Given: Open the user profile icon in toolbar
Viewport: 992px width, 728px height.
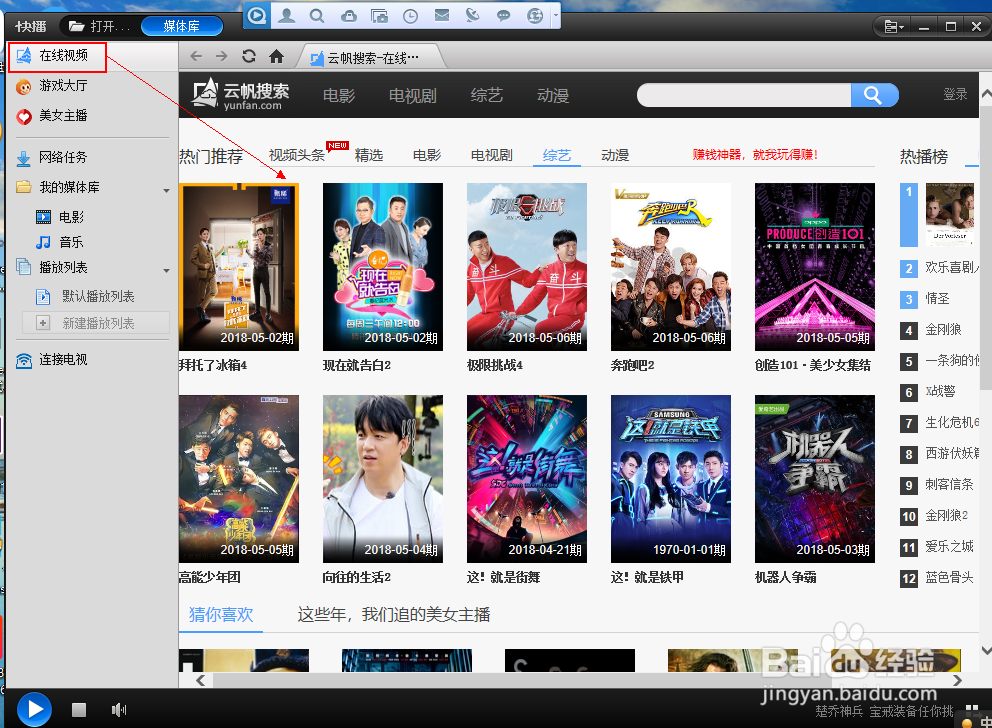Looking at the screenshot, I should pyautogui.click(x=287, y=15).
